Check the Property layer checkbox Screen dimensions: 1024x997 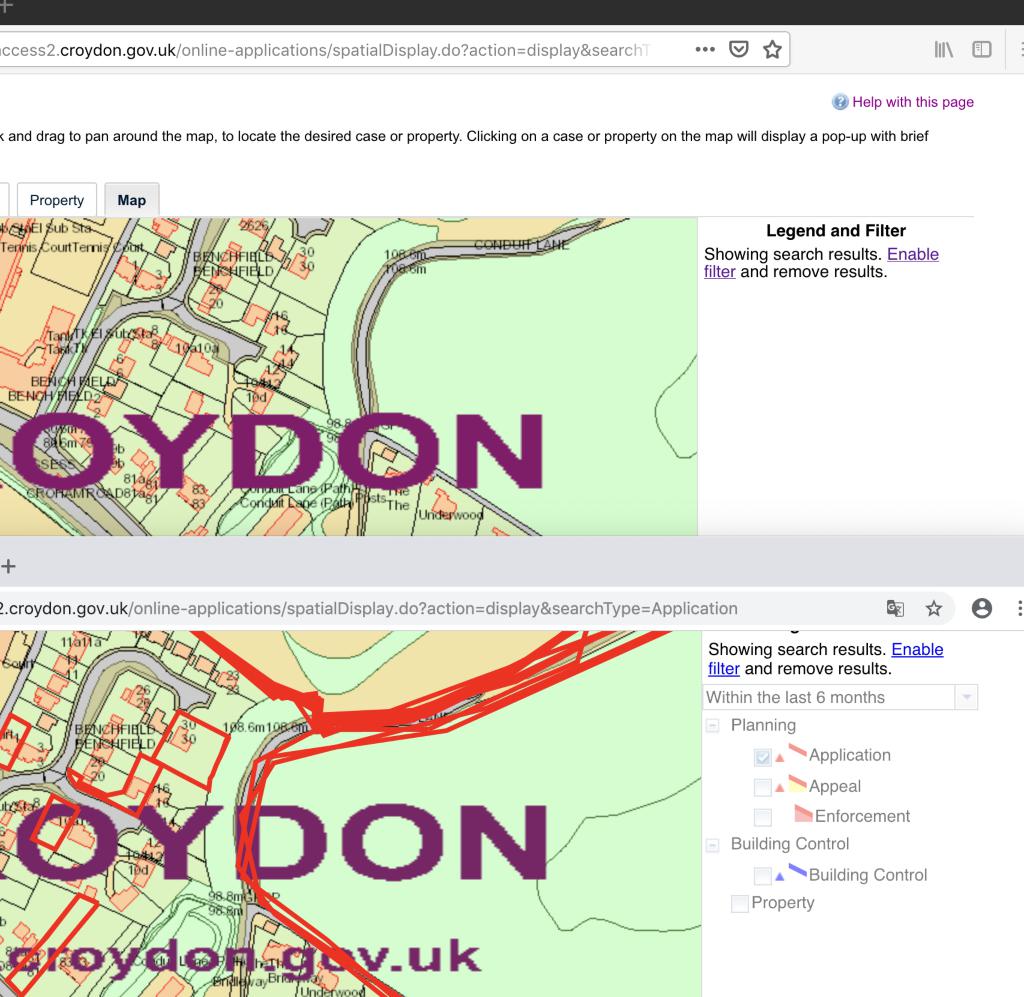pos(739,904)
